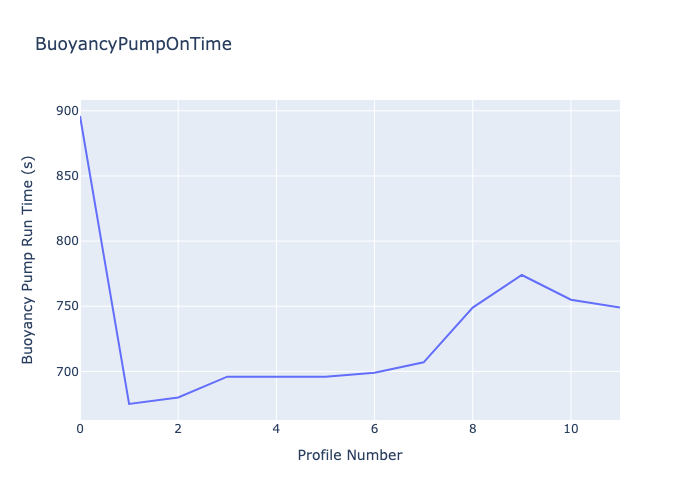Click the line's starting point at profile 0
Screen dimensions: 700x500
click(81, 116)
